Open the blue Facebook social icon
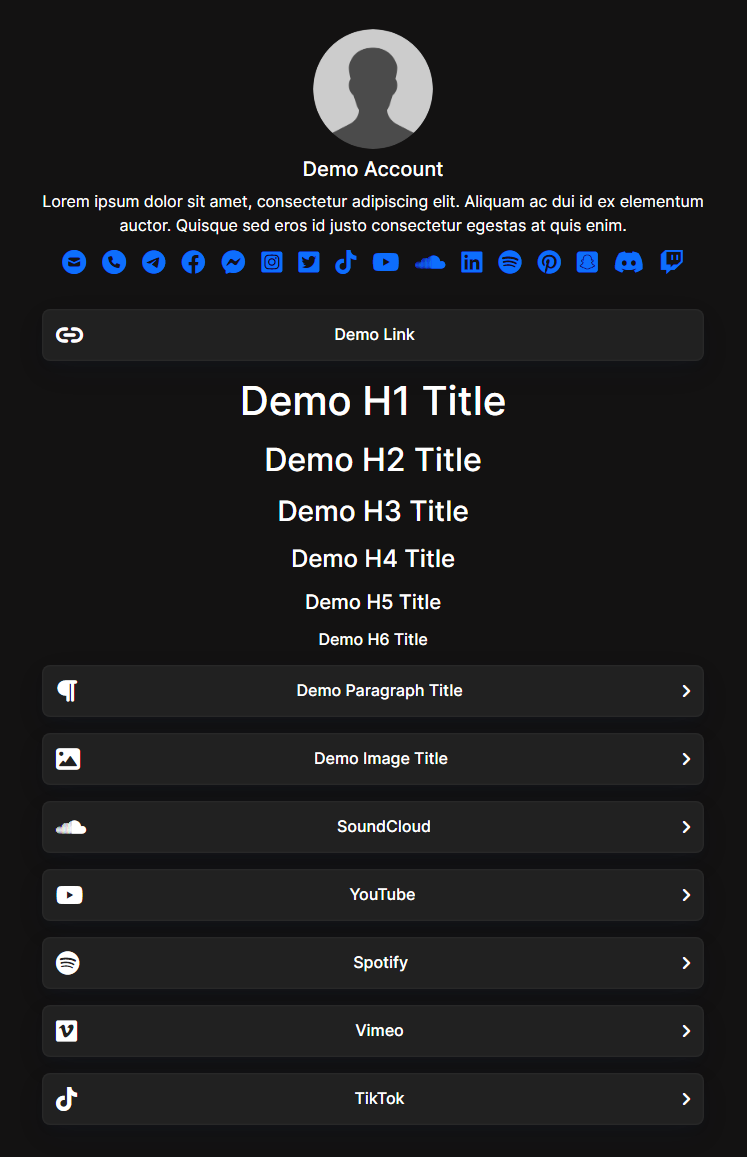Image resolution: width=747 pixels, height=1157 pixels. point(193,262)
